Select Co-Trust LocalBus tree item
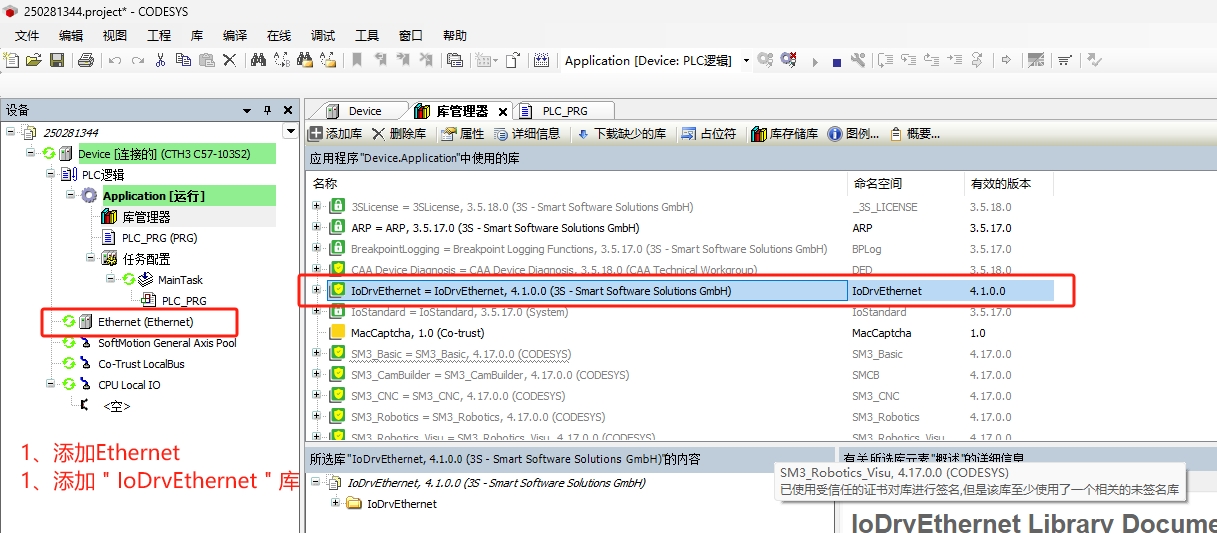The width and height of the screenshot is (1217, 533). tap(141, 364)
